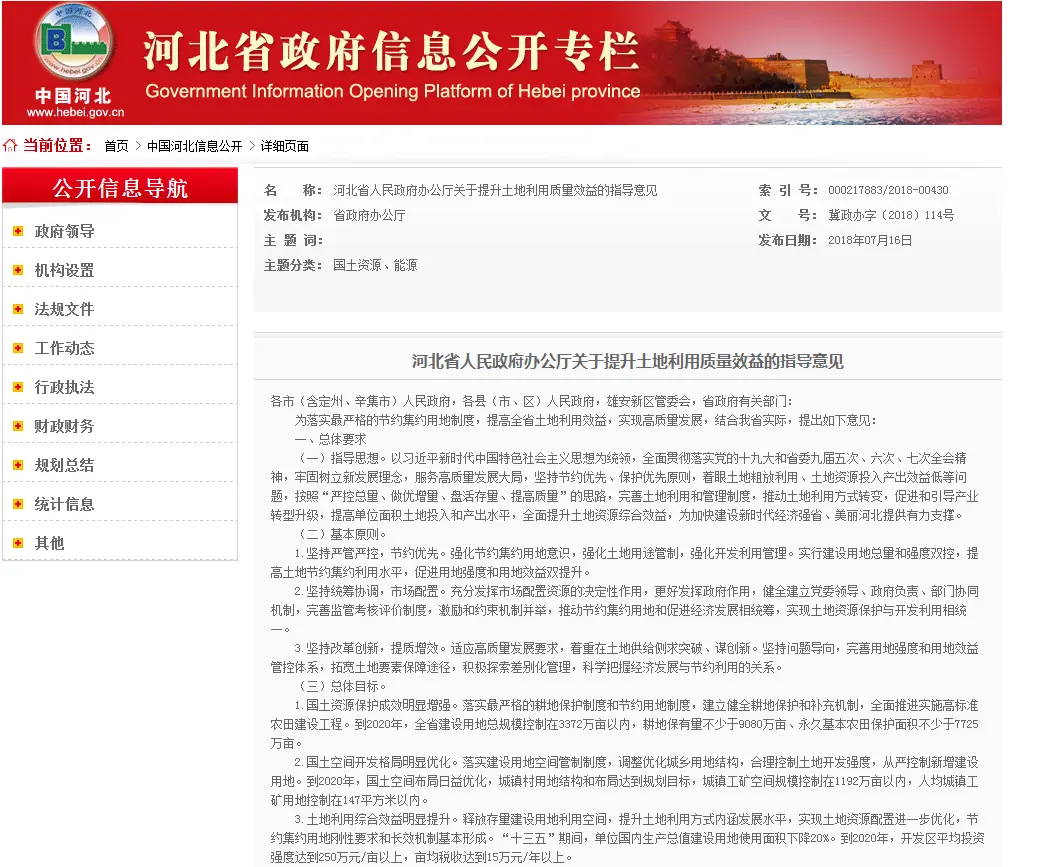Click the home icon beside 当前位置
Image resolution: width=1048 pixels, height=867 pixels.
[10, 145]
